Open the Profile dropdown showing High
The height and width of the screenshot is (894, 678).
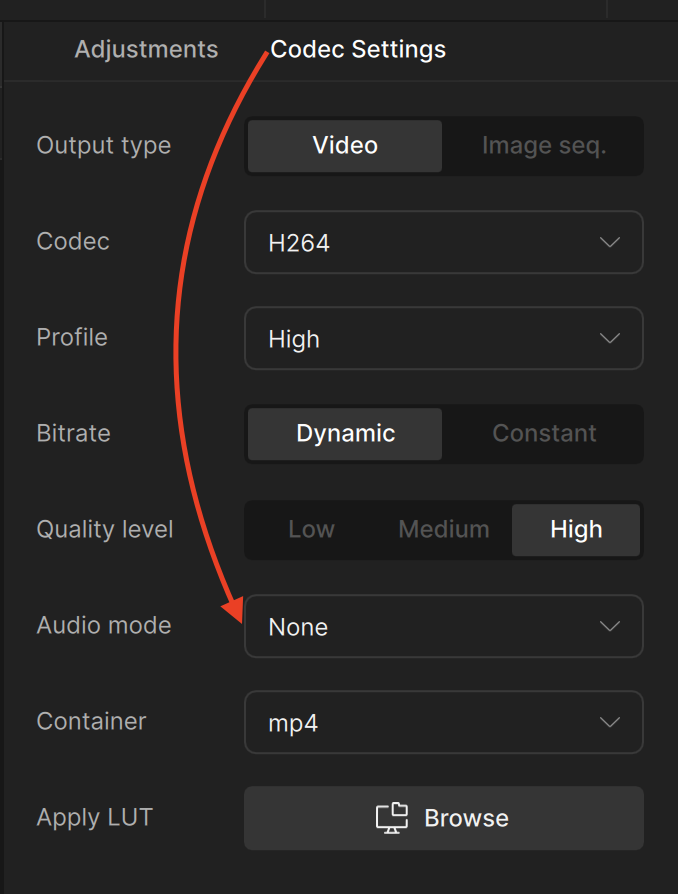[444, 338]
